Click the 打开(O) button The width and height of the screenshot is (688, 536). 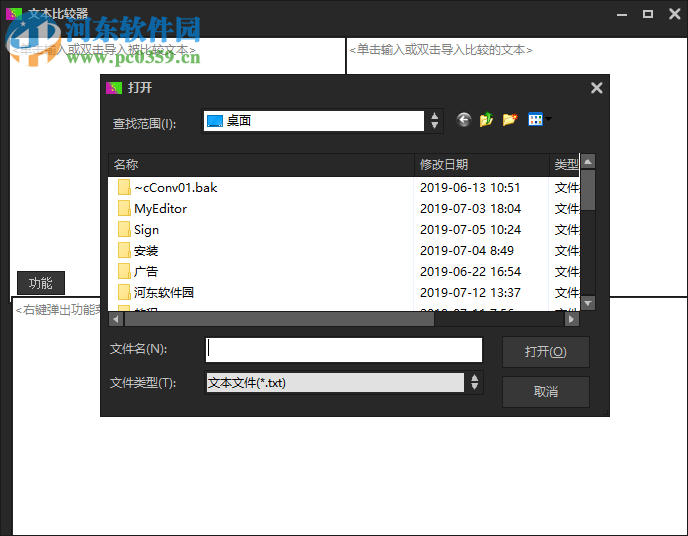click(x=546, y=352)
